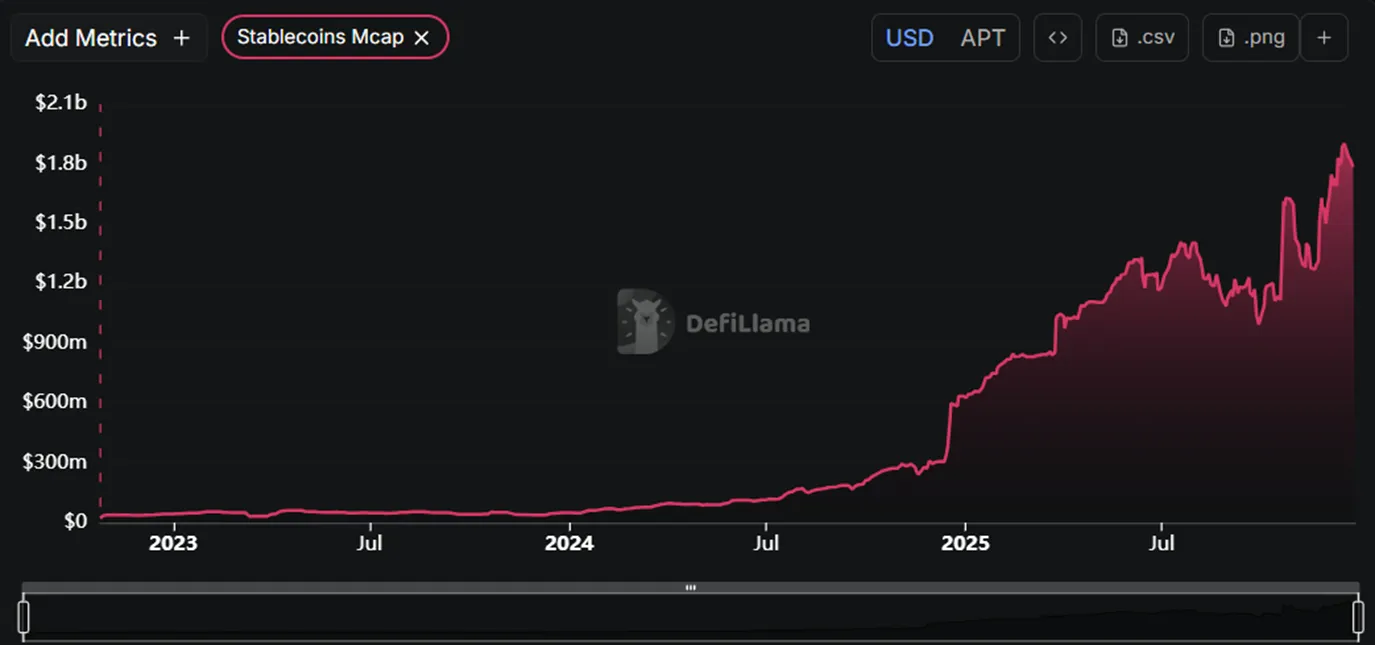The height and width of the screenshot is (645, 1375).
Task: Click the DefiLlama llama logo watermark
Action: coord(645,322)
